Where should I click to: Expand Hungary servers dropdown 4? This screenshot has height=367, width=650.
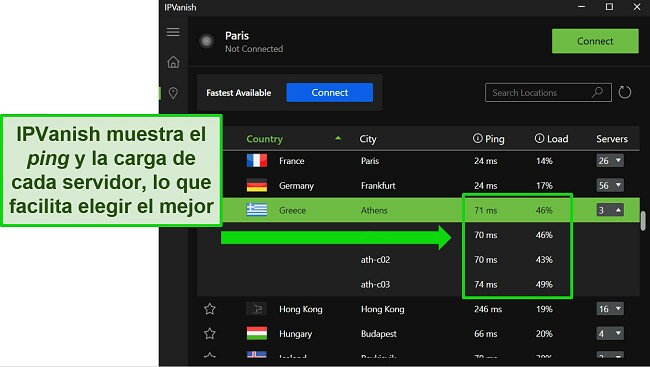pyautogui.click(x=610, y=333)
